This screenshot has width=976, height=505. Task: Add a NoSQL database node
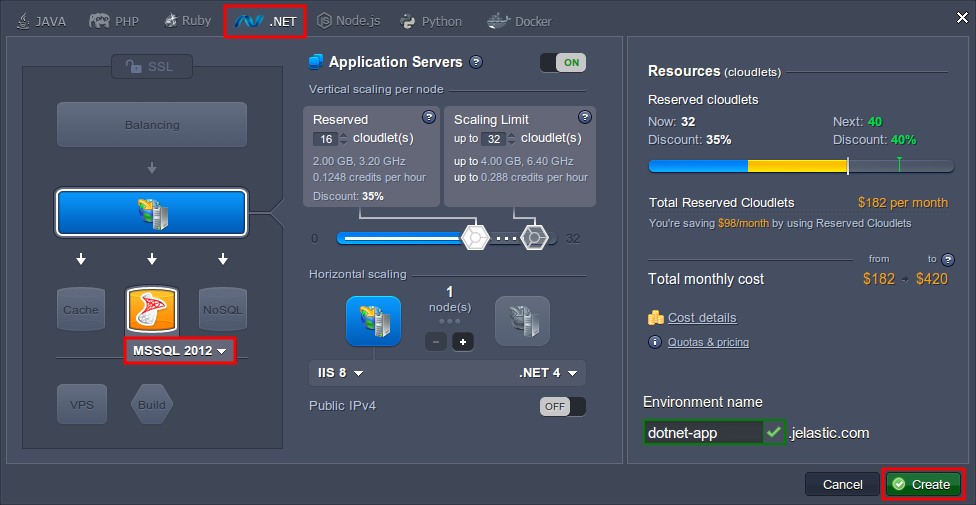pyautogui.click(x=223, y=309)
